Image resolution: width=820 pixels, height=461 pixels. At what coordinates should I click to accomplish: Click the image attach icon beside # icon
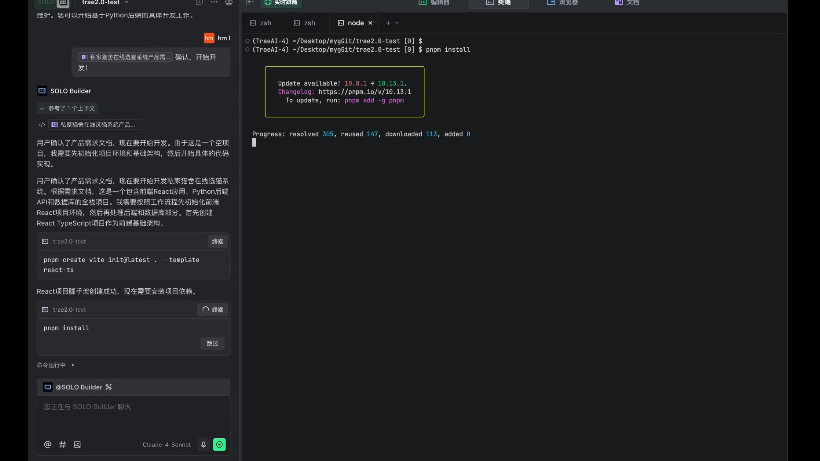[x=77, y=444]
